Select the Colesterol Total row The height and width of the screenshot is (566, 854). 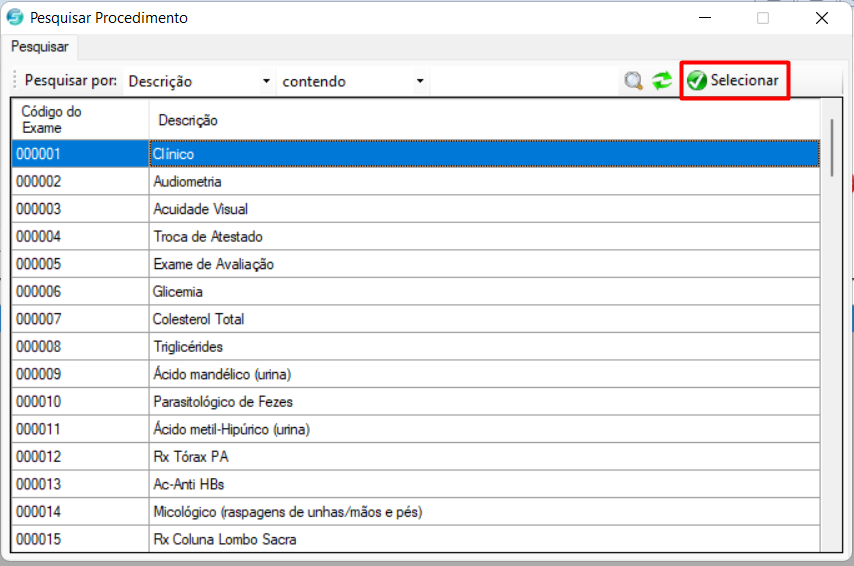(x=484, y=319)
